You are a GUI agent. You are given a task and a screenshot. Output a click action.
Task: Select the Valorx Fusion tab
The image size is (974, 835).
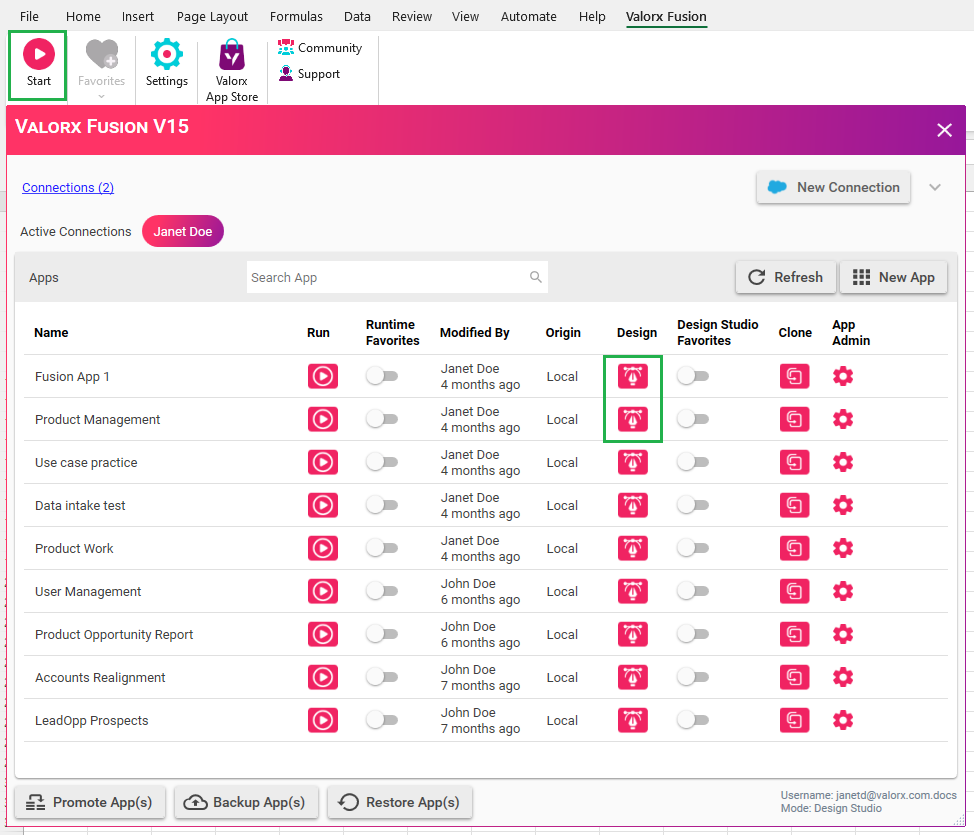pos(666,17)
